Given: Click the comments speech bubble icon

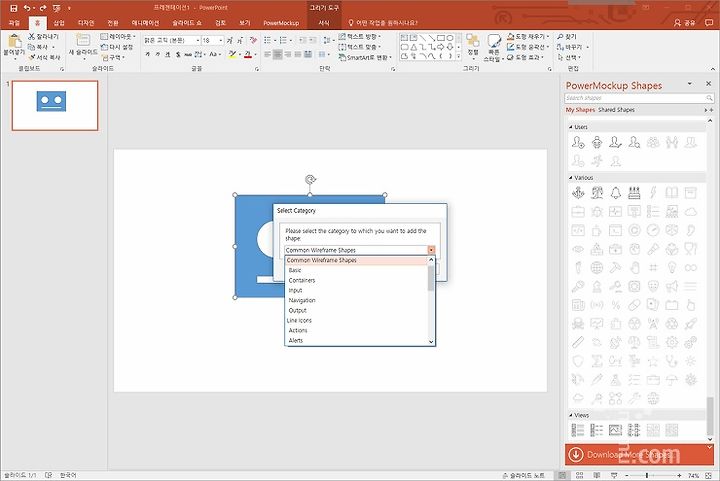Looking at the screenshot, I should (x=709, y=22).
